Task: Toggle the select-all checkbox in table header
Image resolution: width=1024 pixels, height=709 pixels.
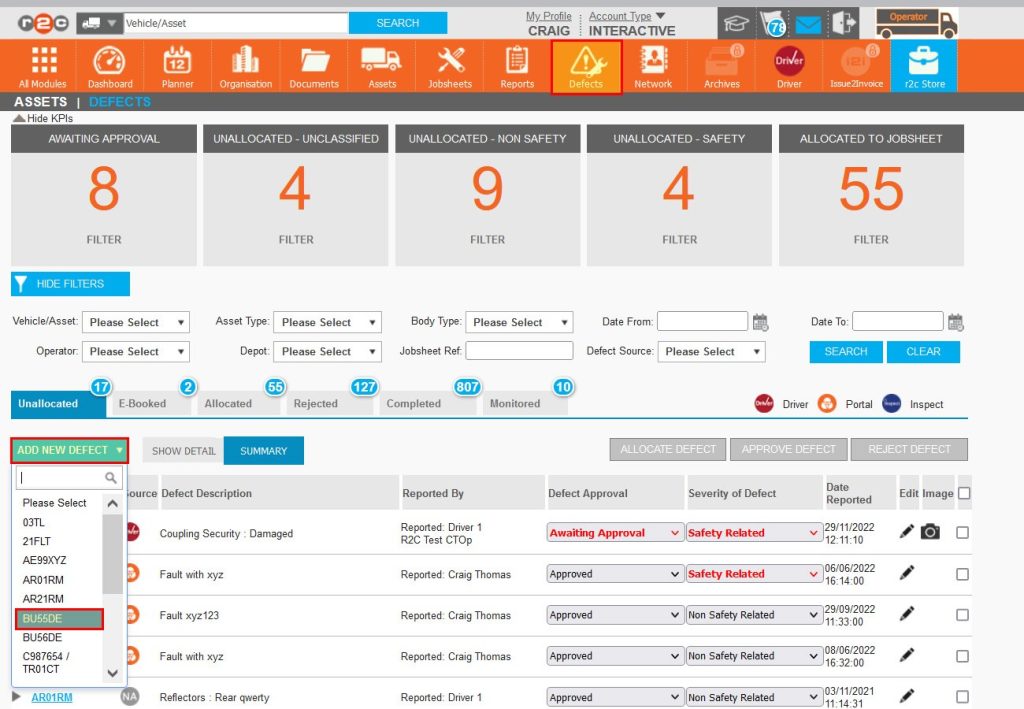Action: click(x=964, y=493)
